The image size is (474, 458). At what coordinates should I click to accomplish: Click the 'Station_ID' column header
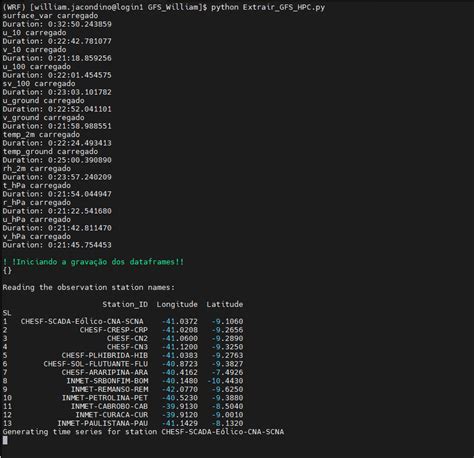coord(125,305)
